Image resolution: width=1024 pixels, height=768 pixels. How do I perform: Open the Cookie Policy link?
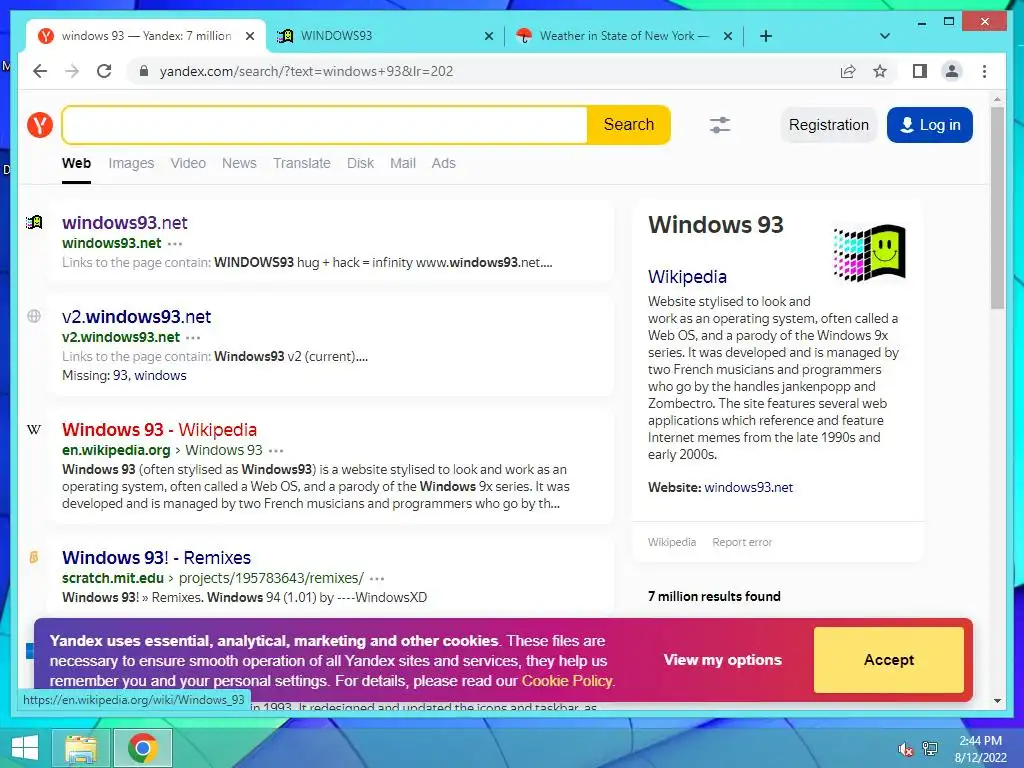click(x=567, y=681)
